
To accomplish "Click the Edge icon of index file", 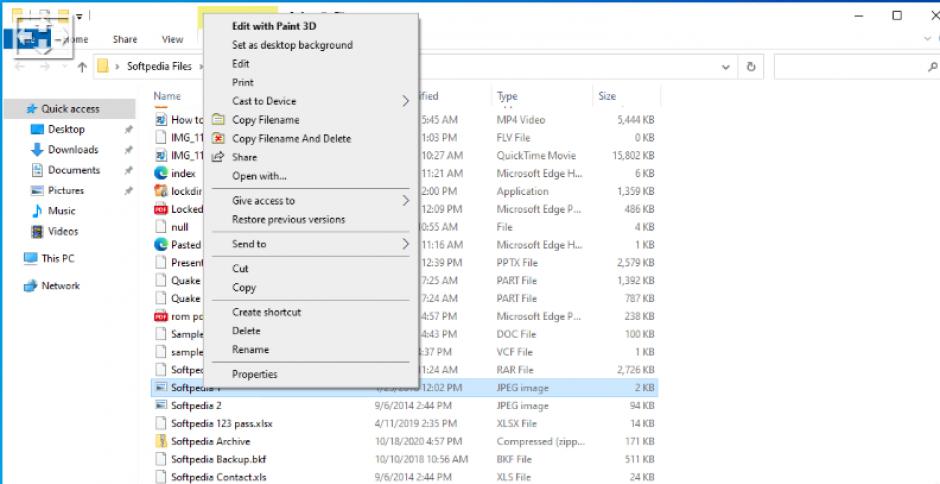I will click(x=161, y=173).
